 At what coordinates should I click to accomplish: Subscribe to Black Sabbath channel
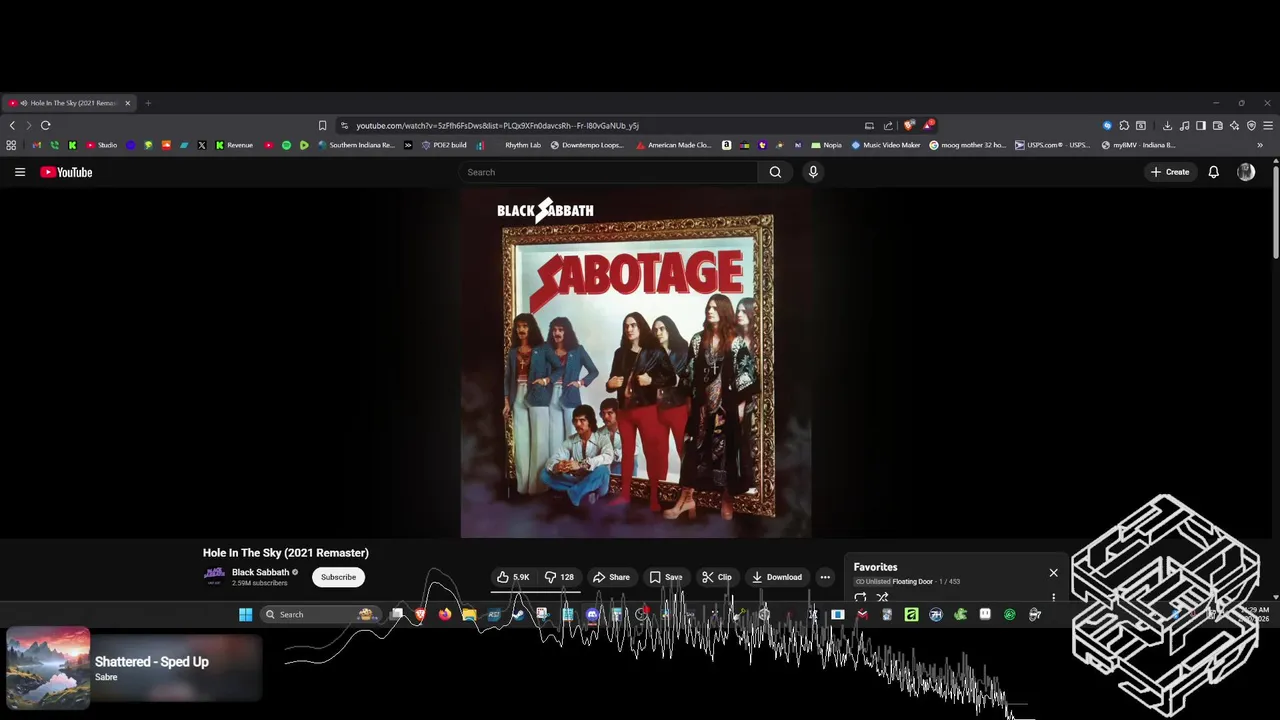(338, 577)
